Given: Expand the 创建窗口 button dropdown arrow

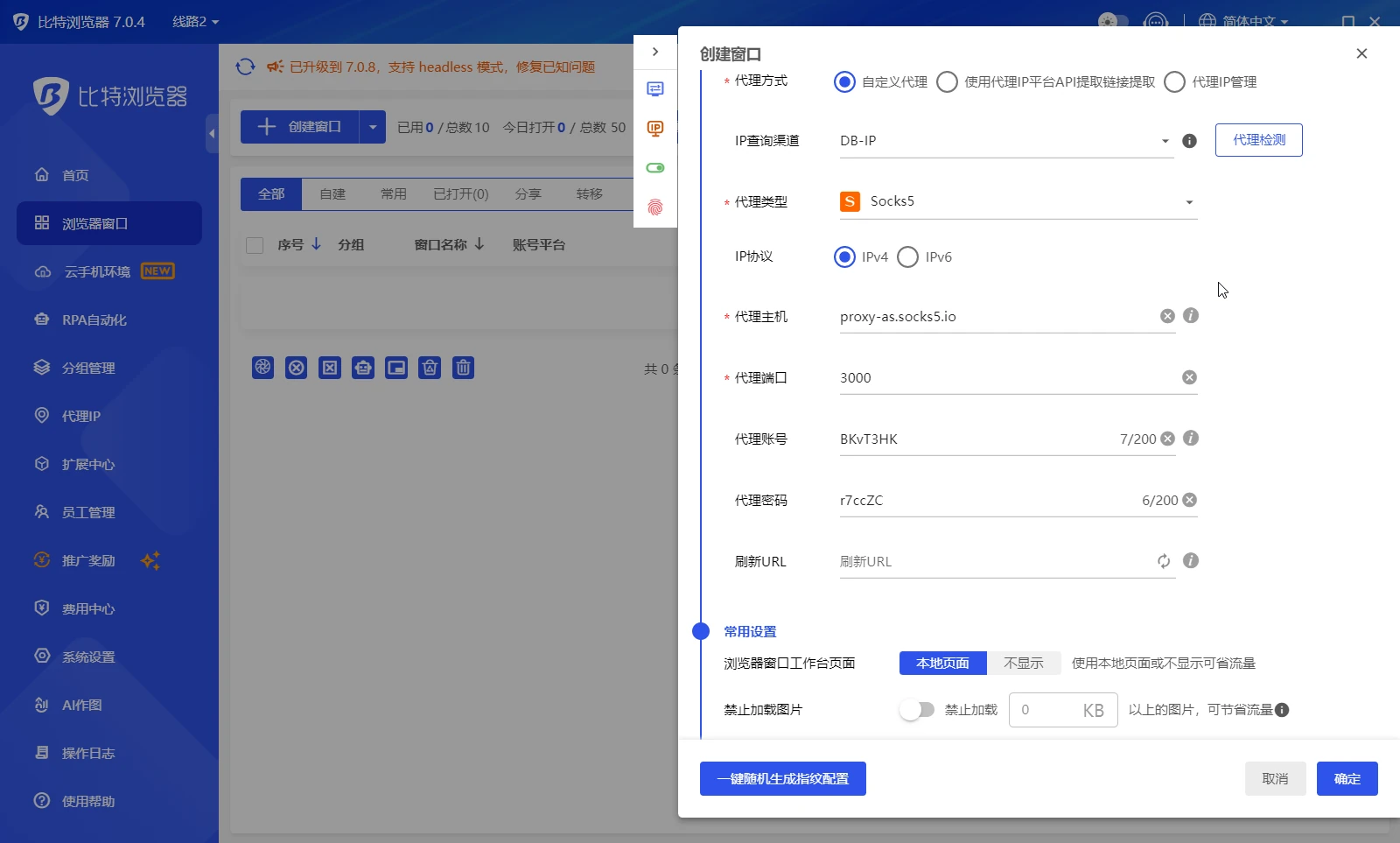Looking at the screenshot, I should 373,127.
